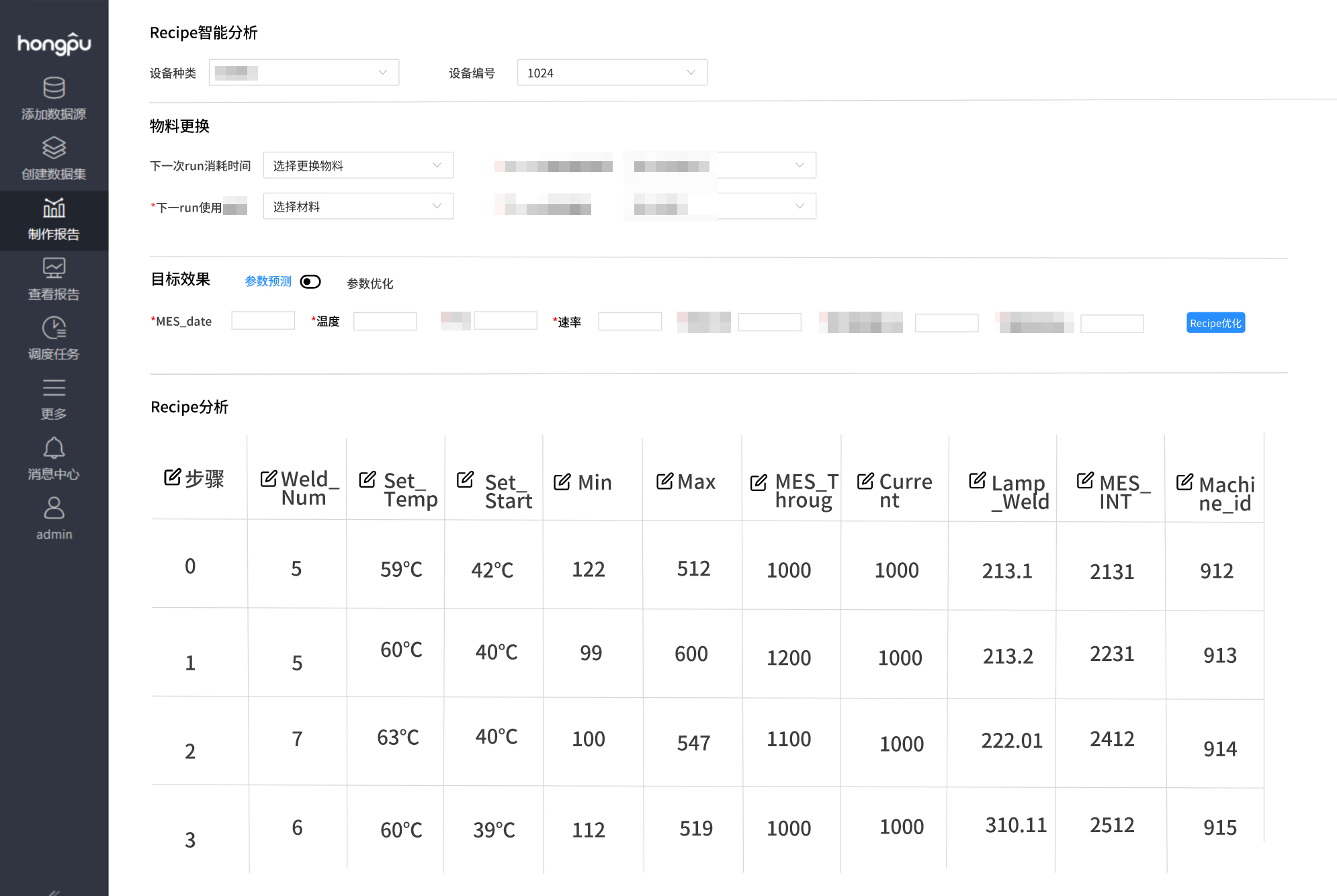
Task: Click edit icon beside Lamp_Weld header
Action: [x=978, y=480]
